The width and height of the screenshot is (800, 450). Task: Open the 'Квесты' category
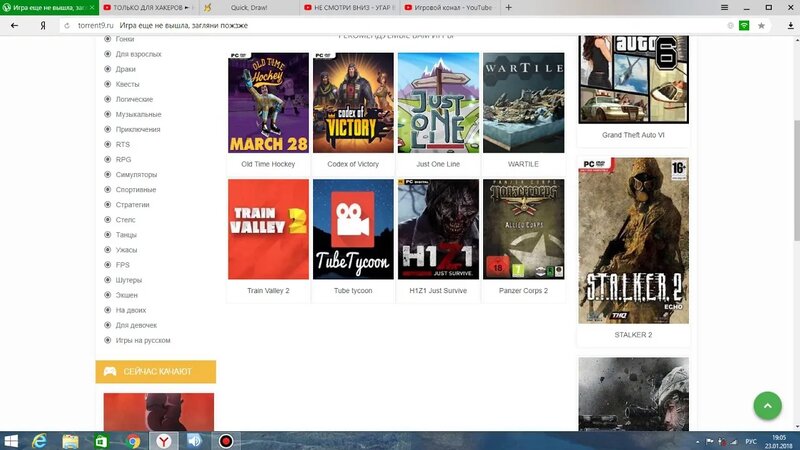point(128,84)
